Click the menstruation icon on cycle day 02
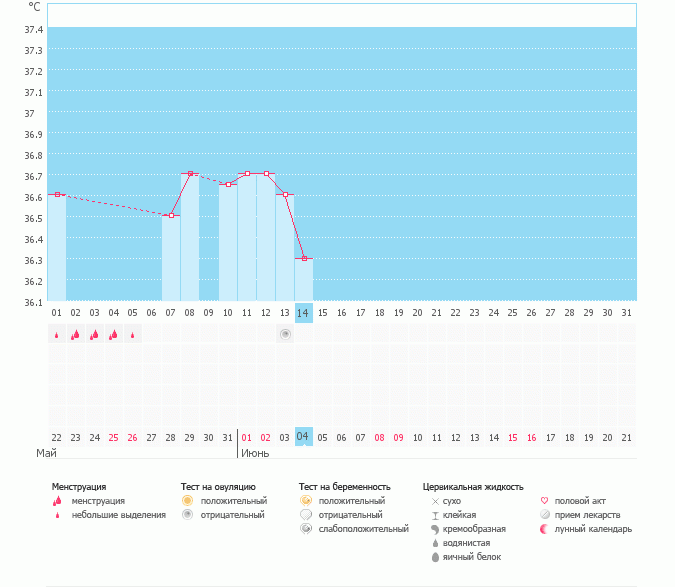Viewport: 675px width, 587px height. [75, 335]
